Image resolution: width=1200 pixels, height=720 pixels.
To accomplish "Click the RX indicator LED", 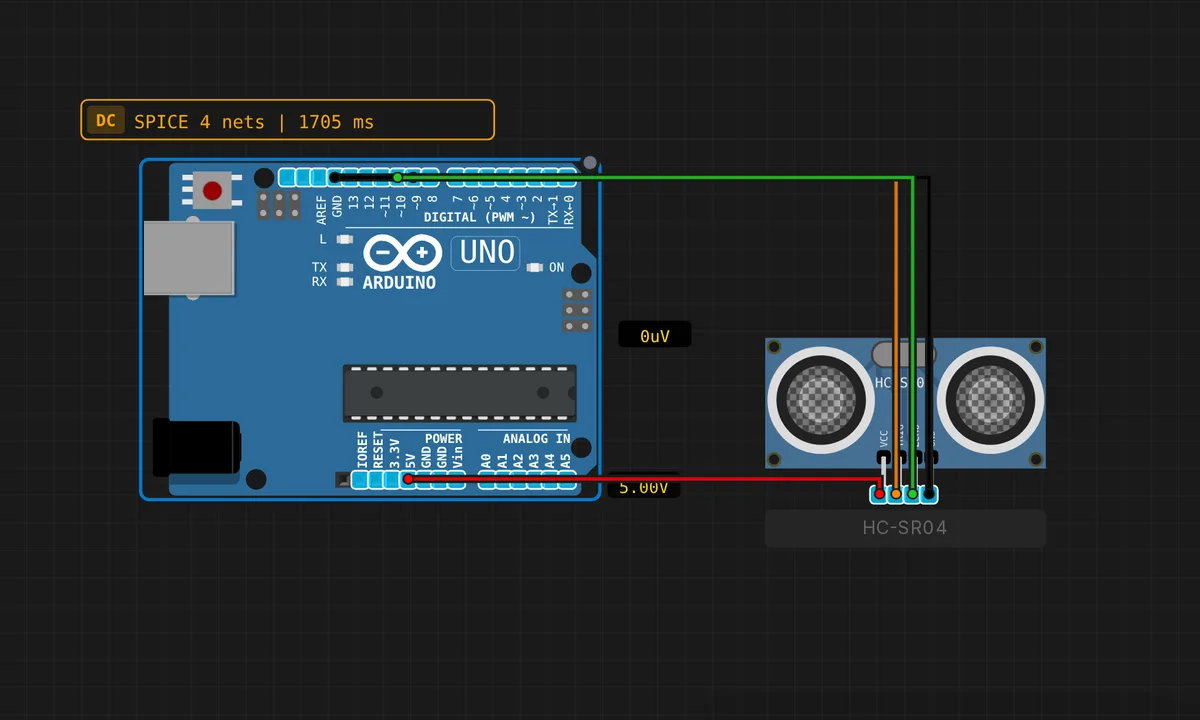I will [x=345, y=282].
